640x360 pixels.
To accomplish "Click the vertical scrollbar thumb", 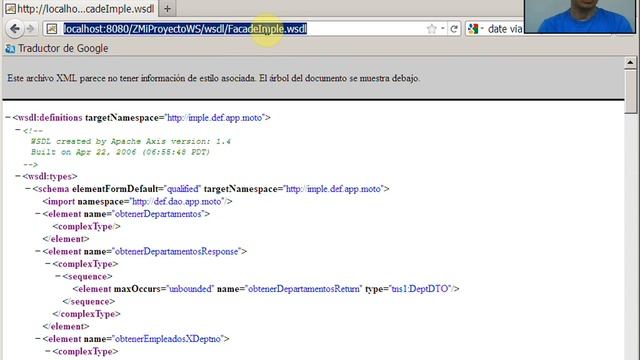I will pos(630,91).
